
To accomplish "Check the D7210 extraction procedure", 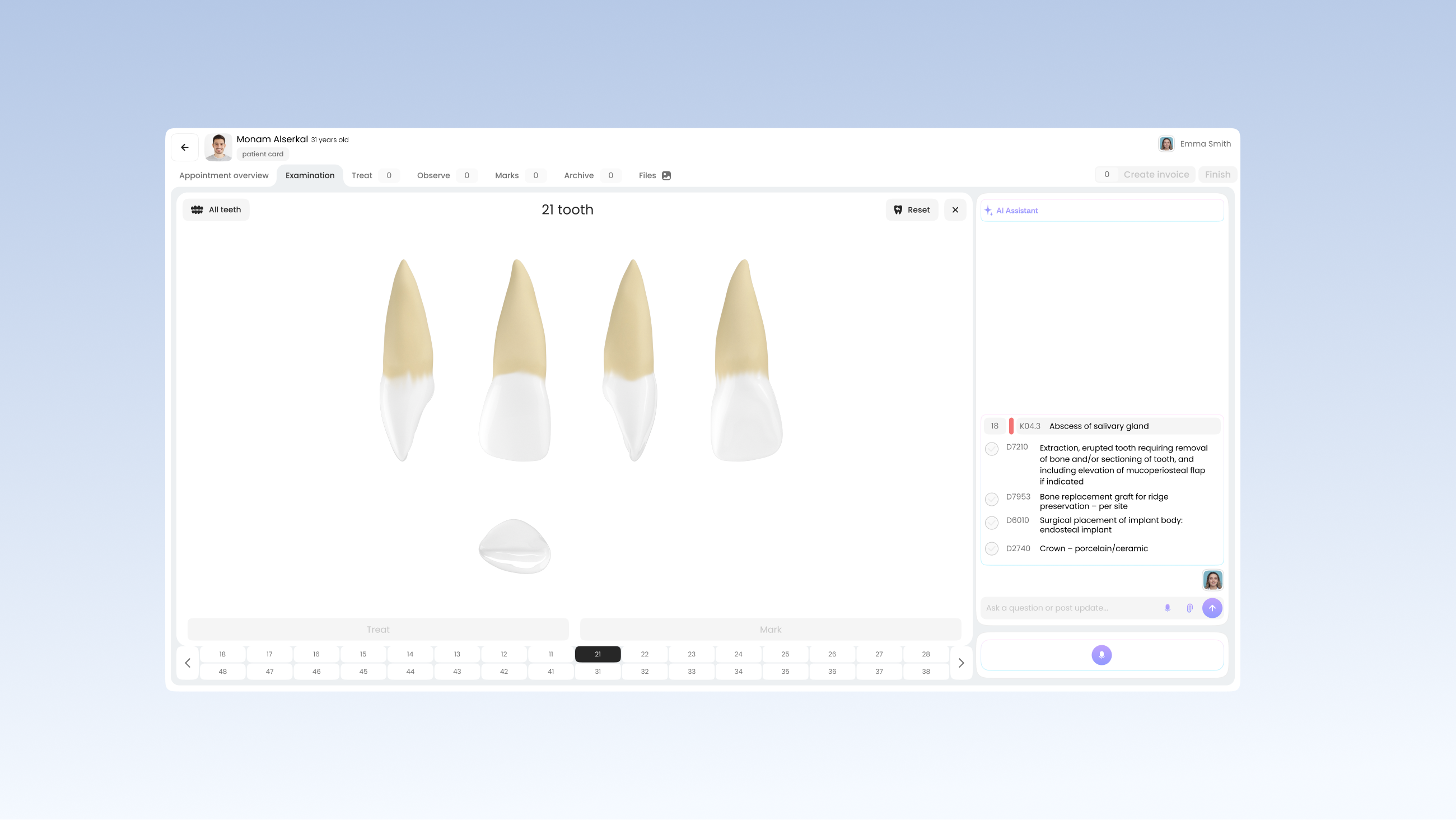I will tap(992, 449).
